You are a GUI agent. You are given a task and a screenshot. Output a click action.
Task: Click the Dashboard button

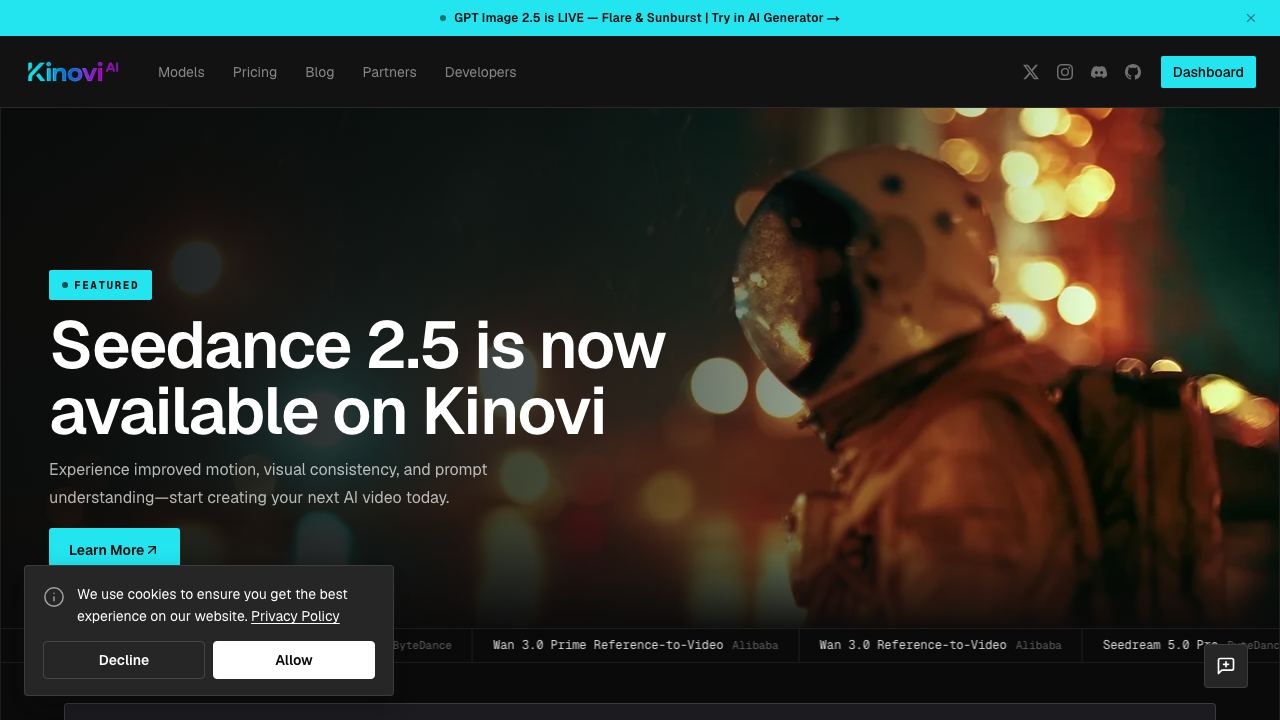click(x=1208, y=72)
